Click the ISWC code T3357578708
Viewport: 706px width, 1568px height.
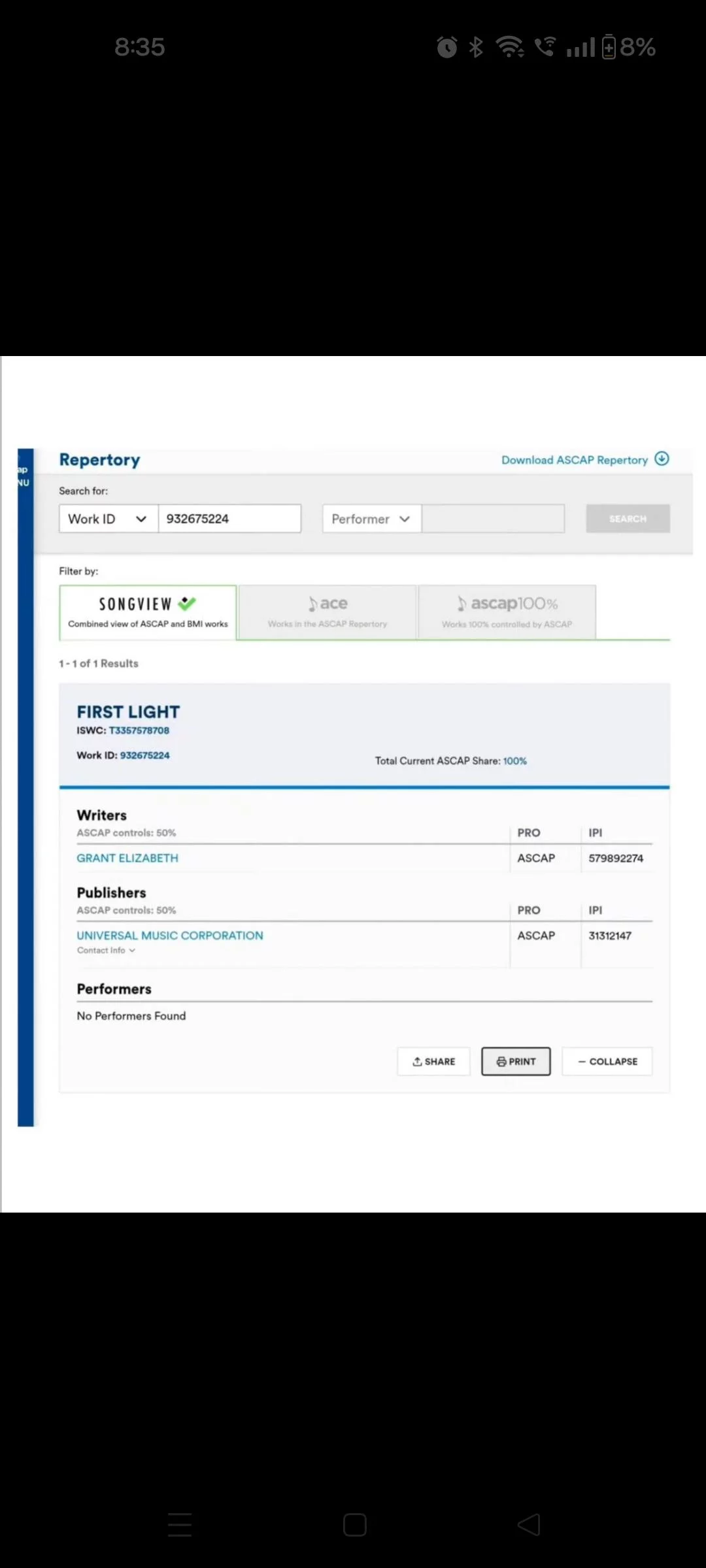point(139,730)
